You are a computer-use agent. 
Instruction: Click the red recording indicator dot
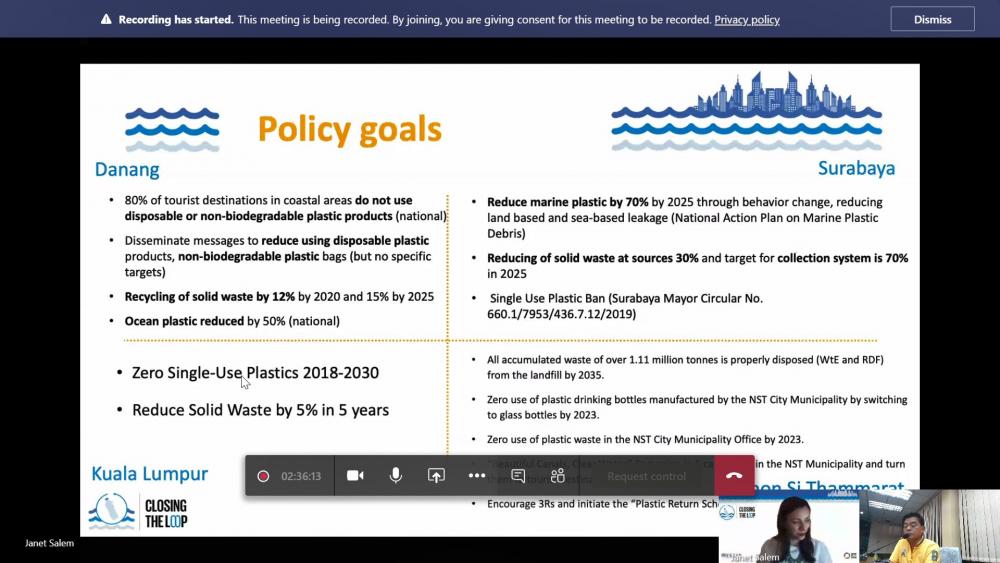tap(263, 476)
